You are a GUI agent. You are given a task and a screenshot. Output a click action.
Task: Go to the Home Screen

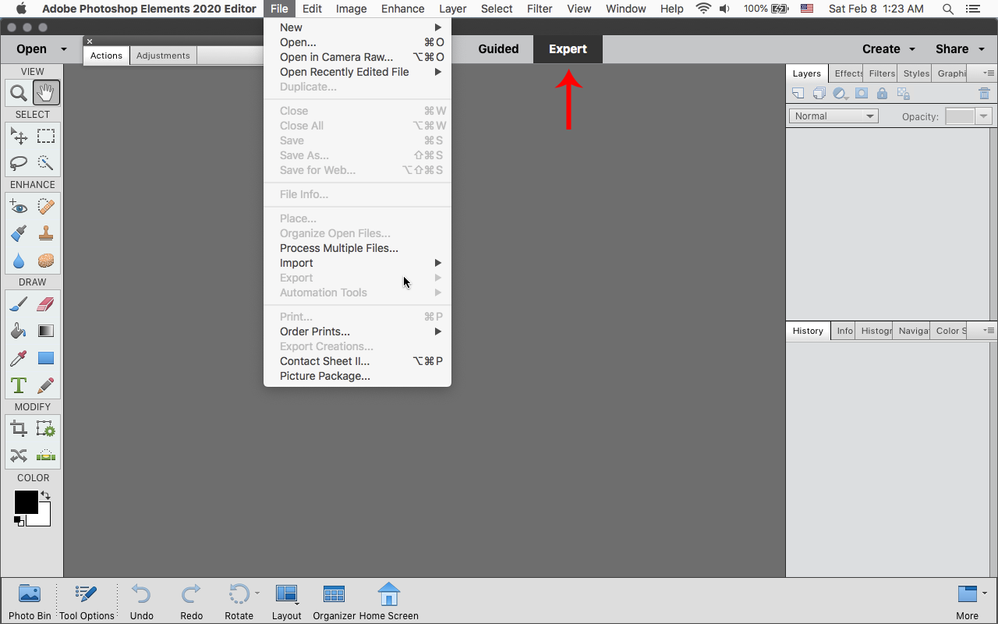[x=388, y=602]
